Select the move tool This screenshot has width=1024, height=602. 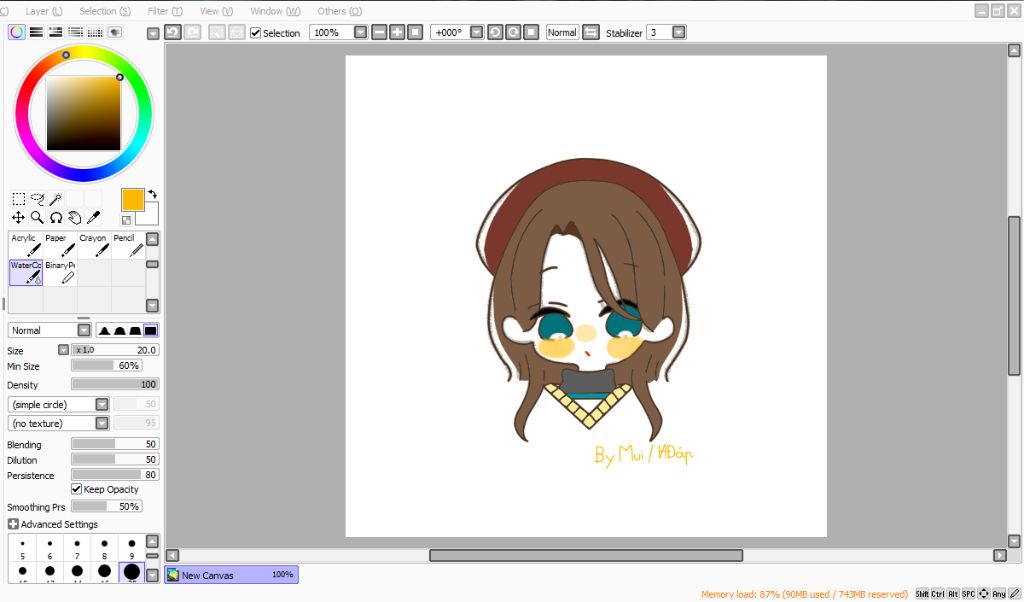[x=18, y=217]
